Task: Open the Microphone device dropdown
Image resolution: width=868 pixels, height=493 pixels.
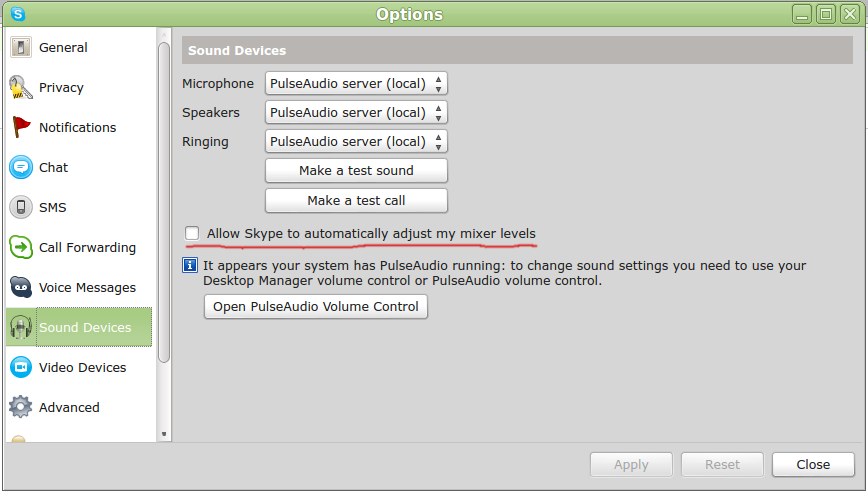Action: (355, 84)
